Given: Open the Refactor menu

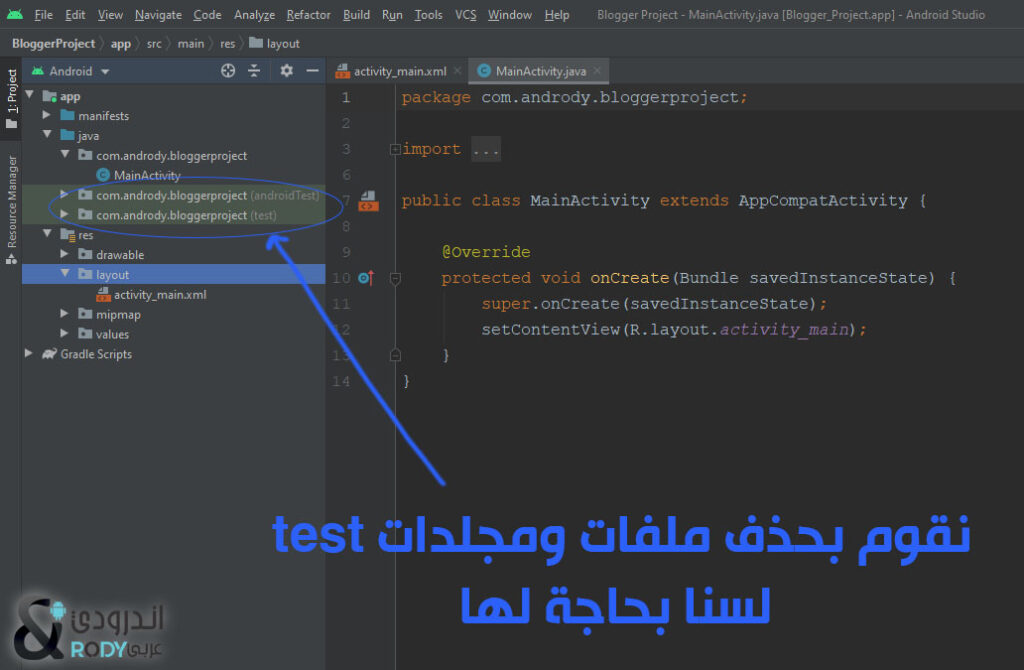Looking at the screenshot, I should [x=308, y=15].
